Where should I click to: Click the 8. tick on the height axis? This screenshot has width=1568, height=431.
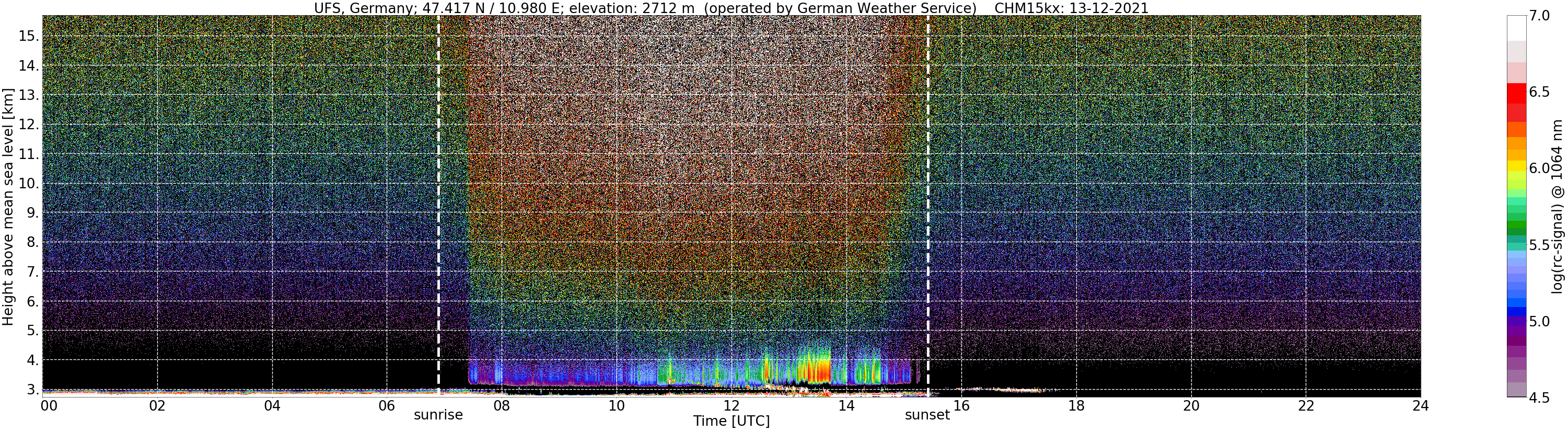click(x=32, y=242)
